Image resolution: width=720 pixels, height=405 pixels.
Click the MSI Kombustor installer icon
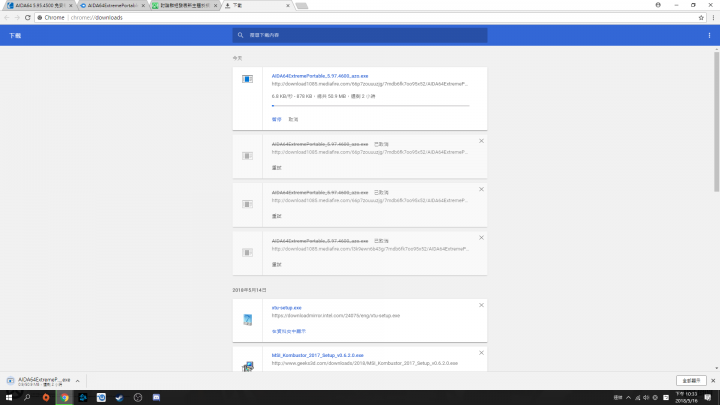pos(248,366)
